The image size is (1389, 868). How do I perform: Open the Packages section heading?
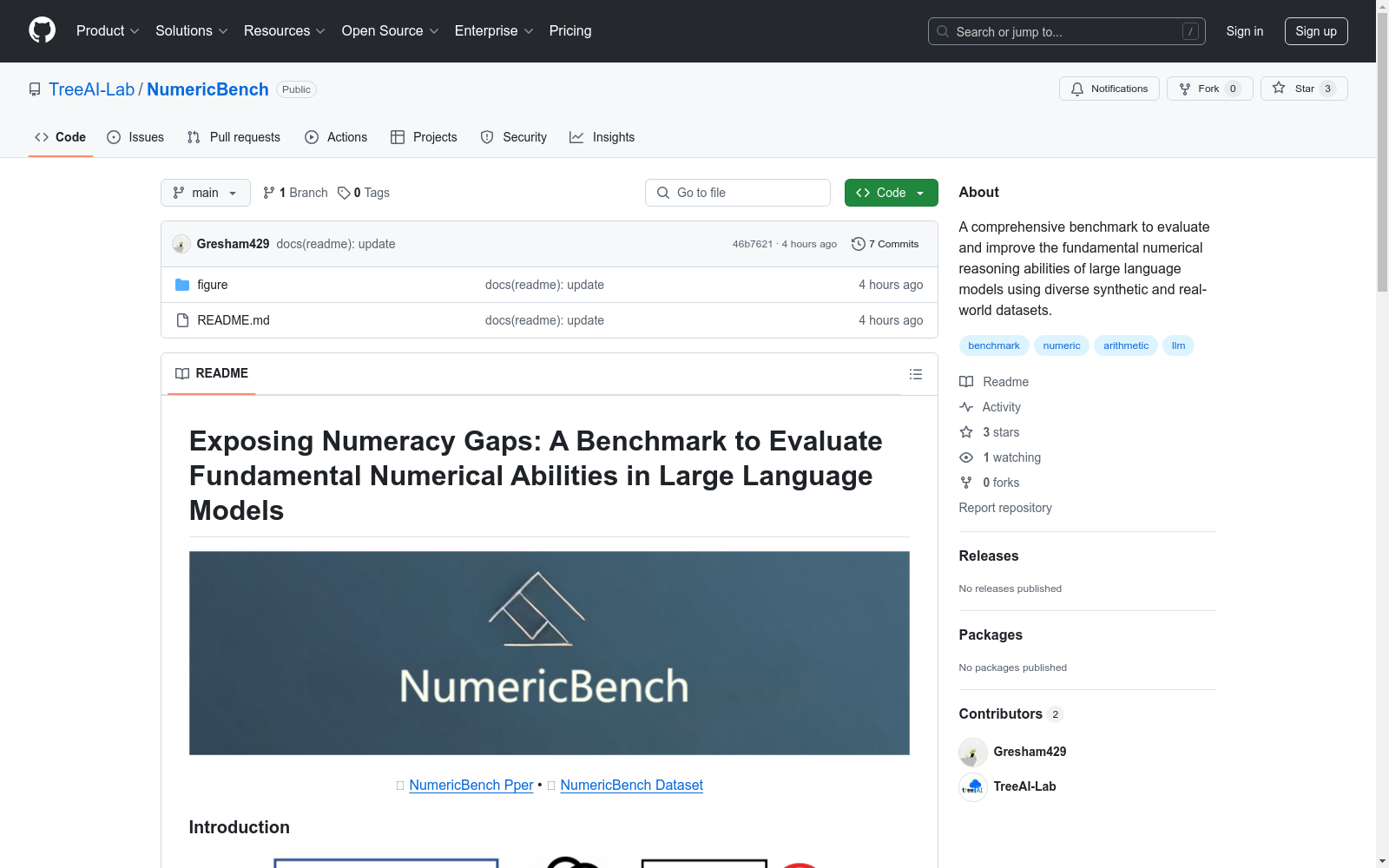coord(991,635)
